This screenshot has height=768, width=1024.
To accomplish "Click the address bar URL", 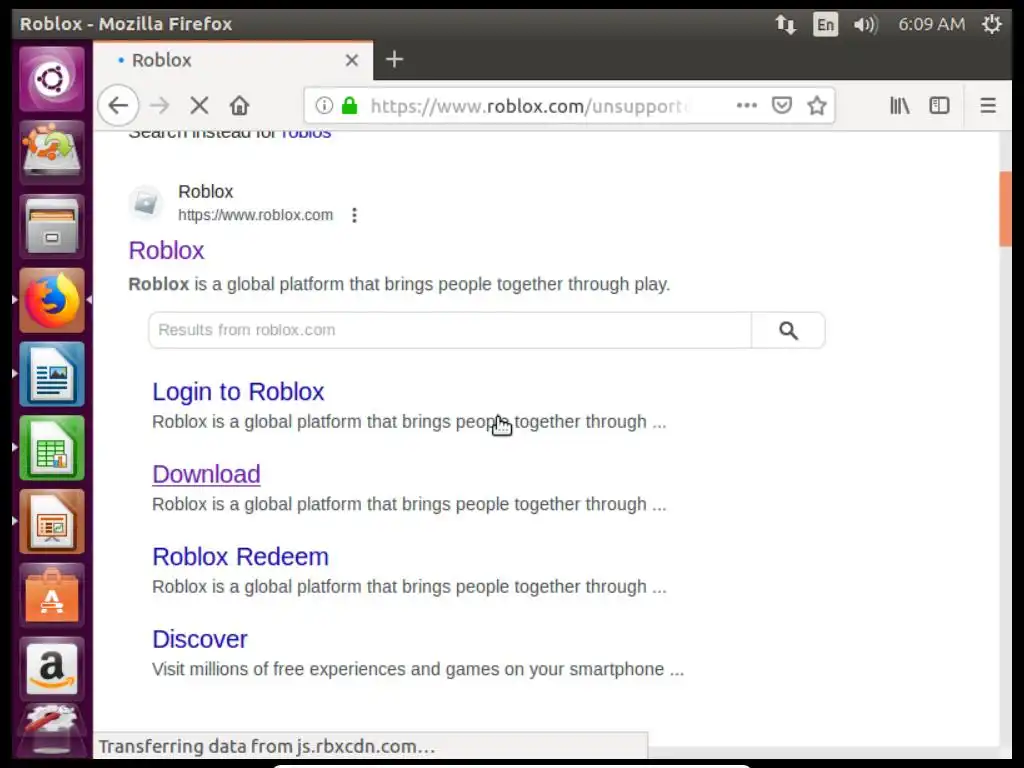I will [x=529, y=106].
